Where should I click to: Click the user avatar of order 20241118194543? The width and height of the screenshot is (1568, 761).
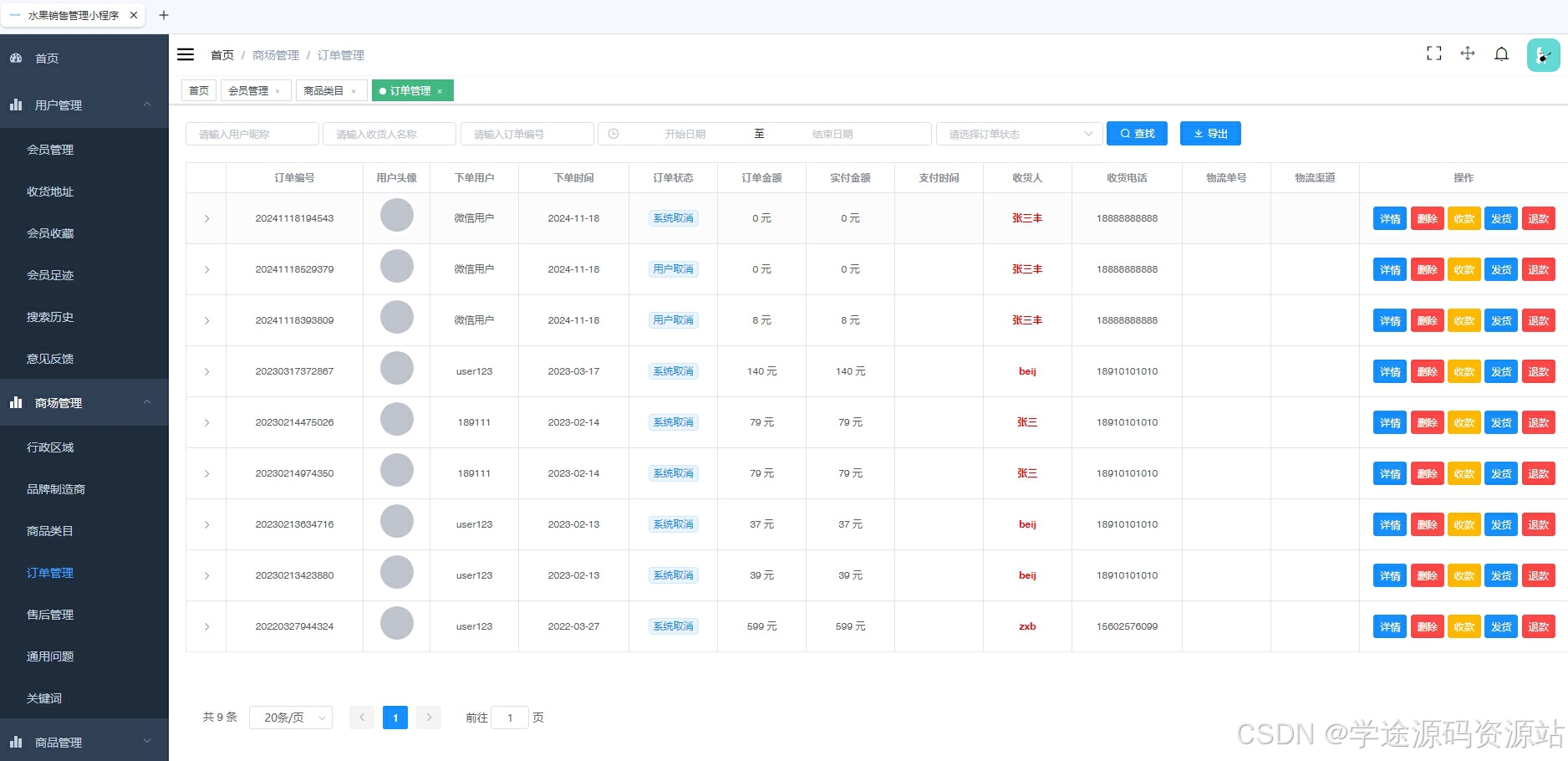click(x=397, y=215)
